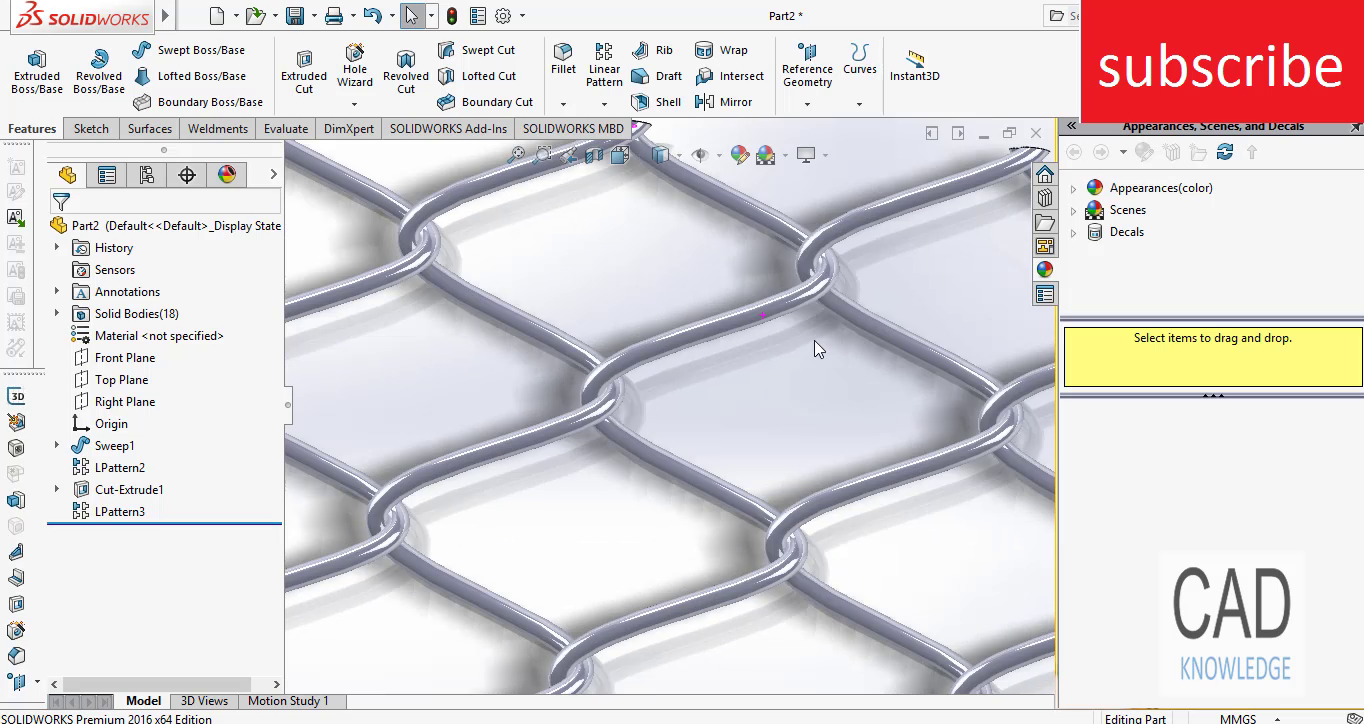
Task: Click the Zoom to Fit view icon
Action: [517, 155]
